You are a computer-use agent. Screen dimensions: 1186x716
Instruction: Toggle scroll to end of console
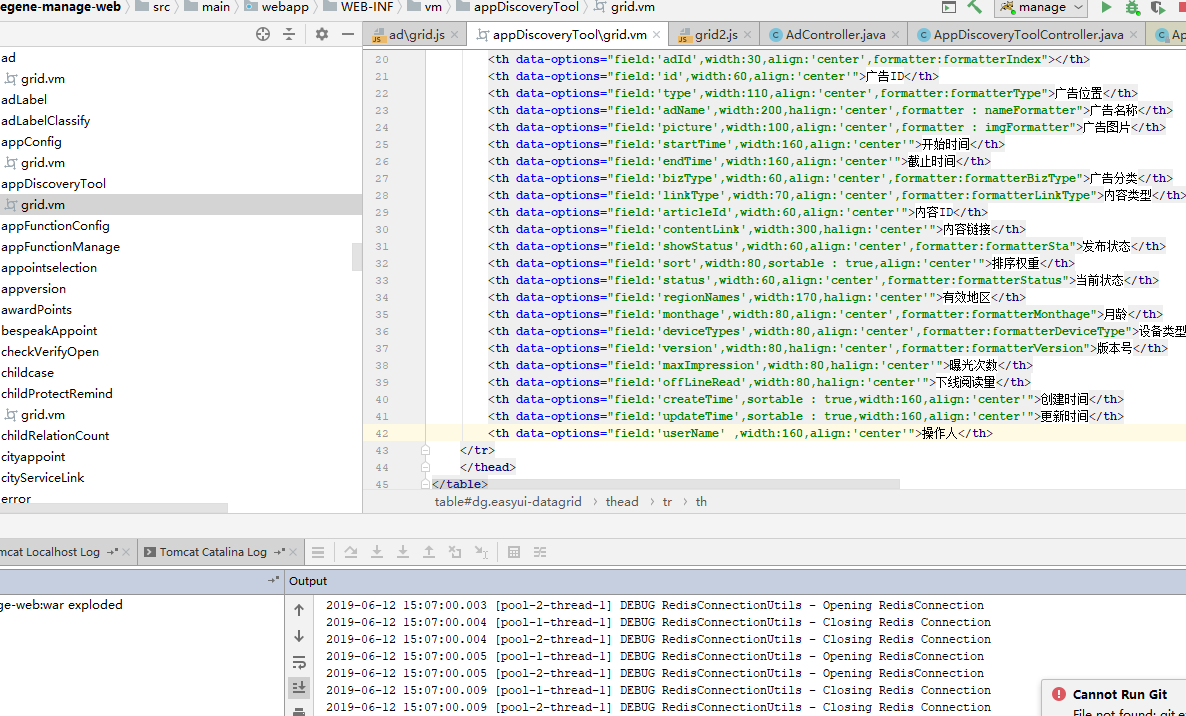click(299, 688)
